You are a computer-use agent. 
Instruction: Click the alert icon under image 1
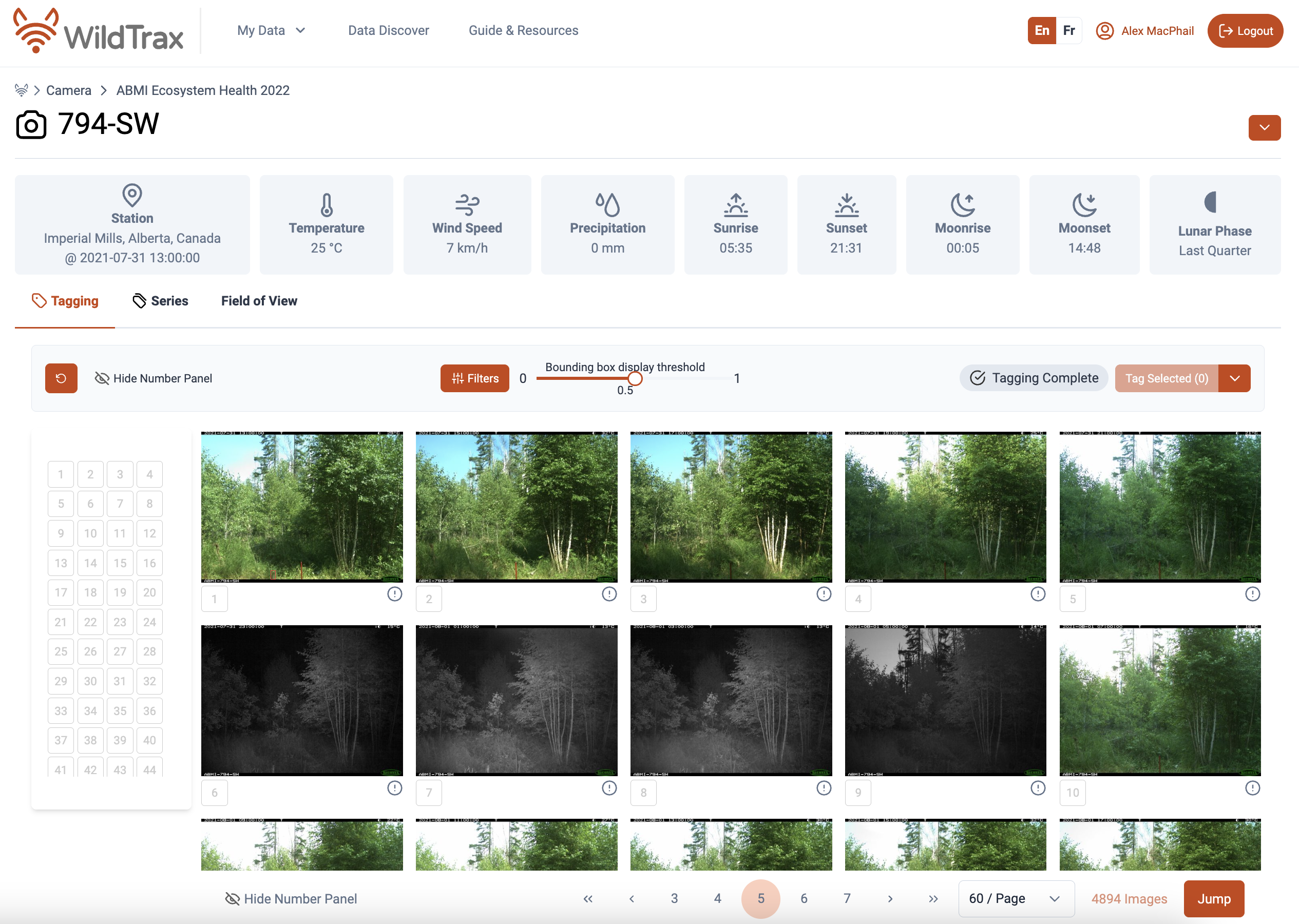[394, 593]
